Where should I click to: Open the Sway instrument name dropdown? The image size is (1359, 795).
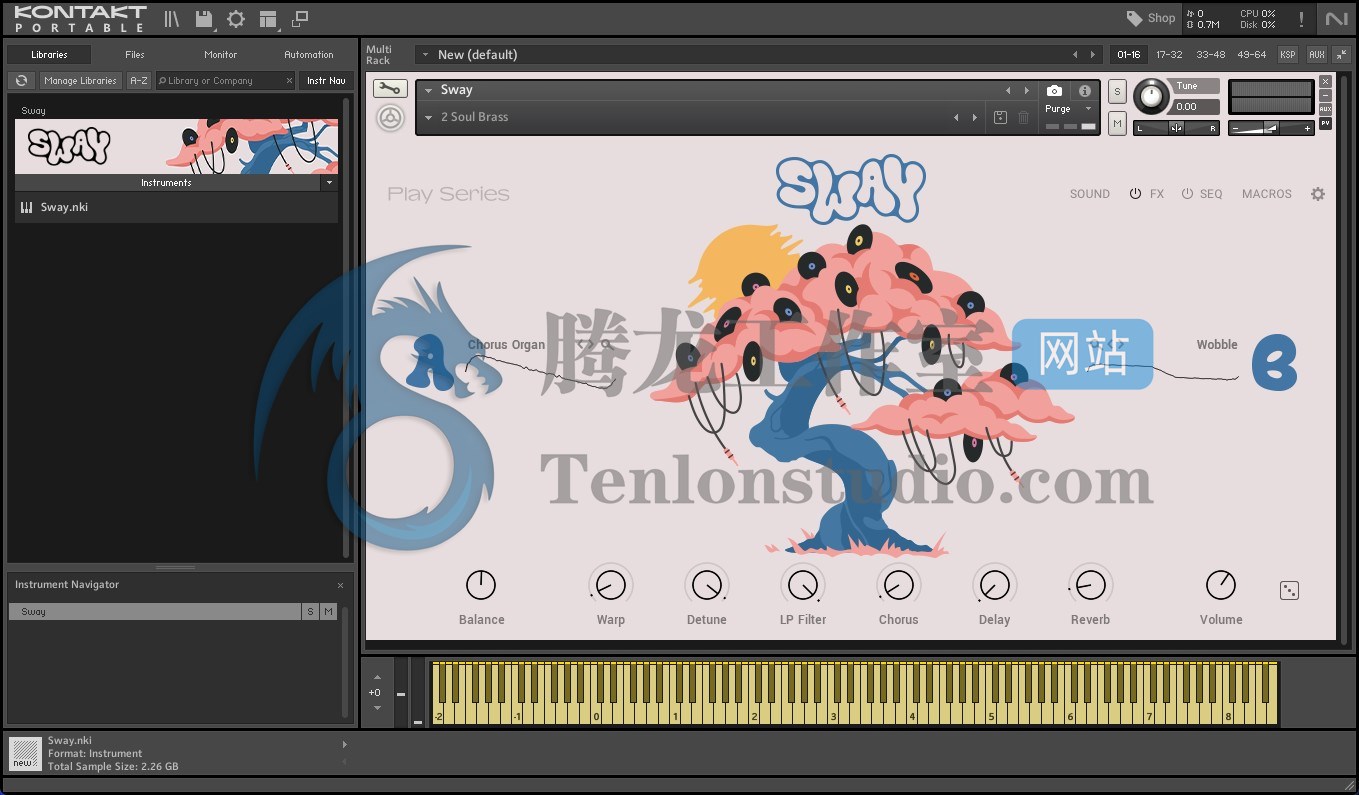428,90
